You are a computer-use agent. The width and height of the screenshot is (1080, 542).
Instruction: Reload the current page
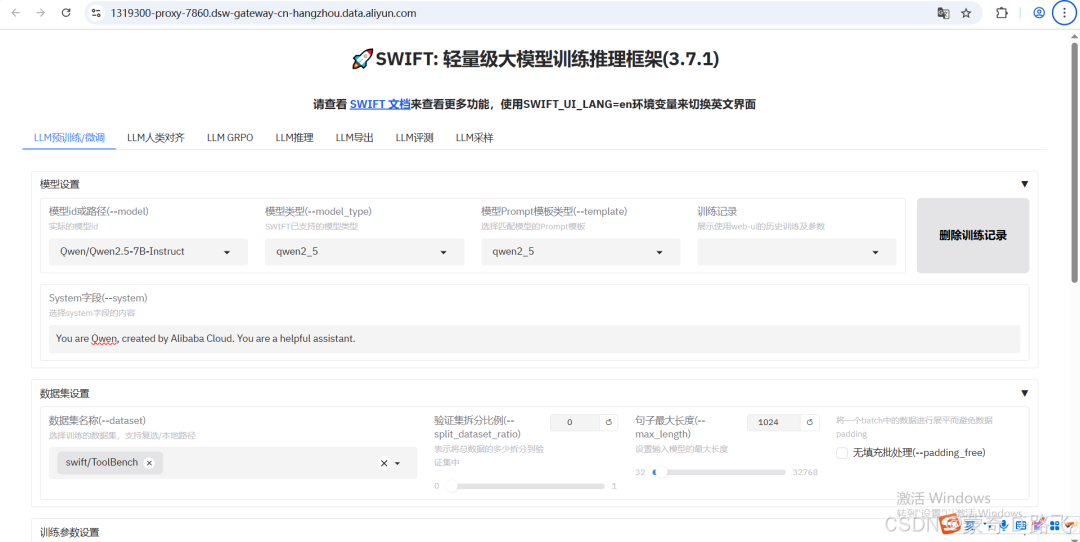click(x=66, y=13)
